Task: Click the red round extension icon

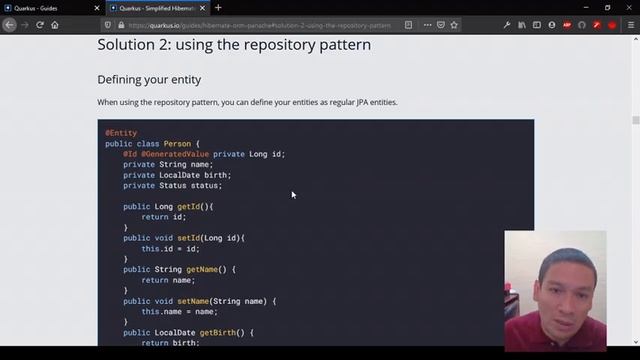Action: (x=612, y=25)
